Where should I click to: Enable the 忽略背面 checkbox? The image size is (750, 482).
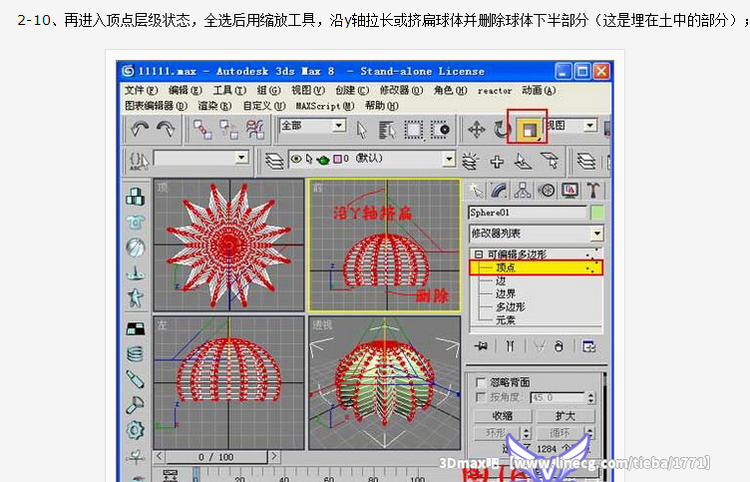point(481,382)
